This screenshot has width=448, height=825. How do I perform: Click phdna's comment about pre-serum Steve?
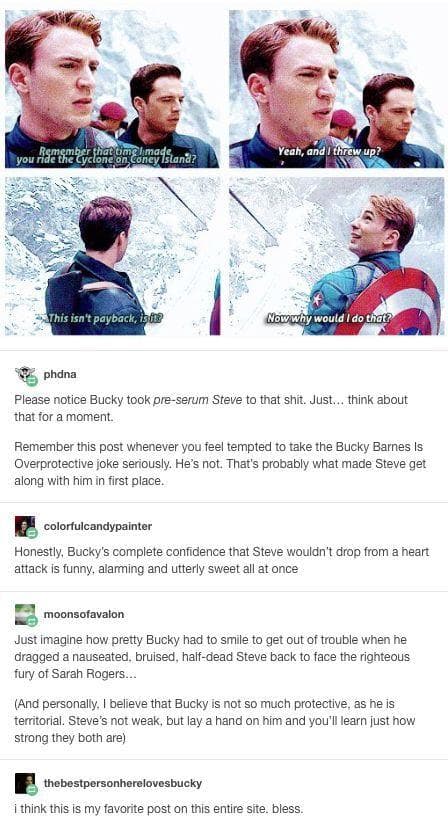coord(211,408)
